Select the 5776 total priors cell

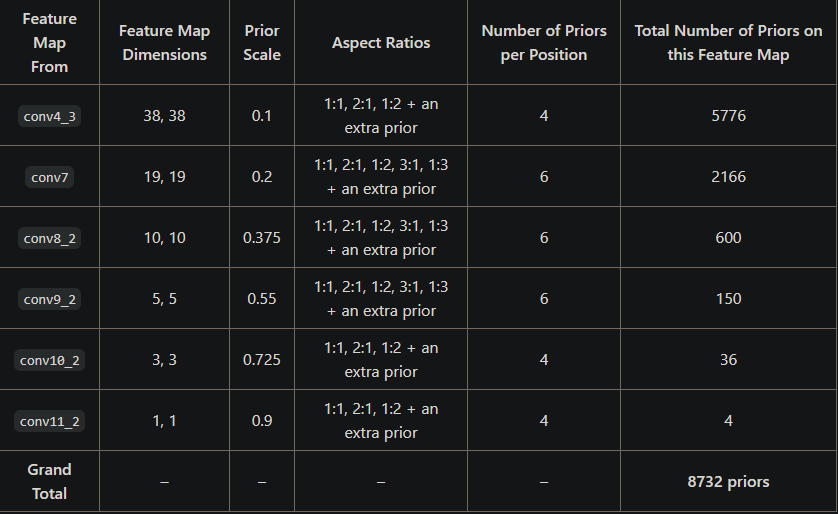click(x=728, y=115)
